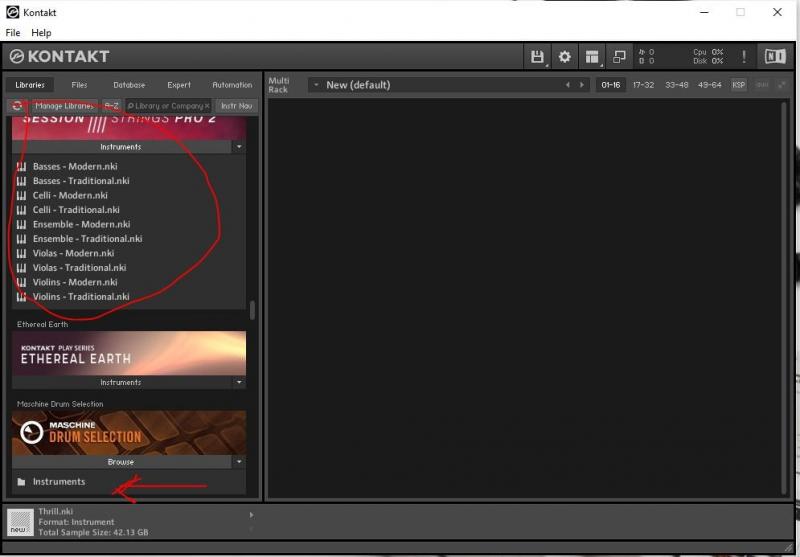Open the Options gear icon

coord(564,57)
